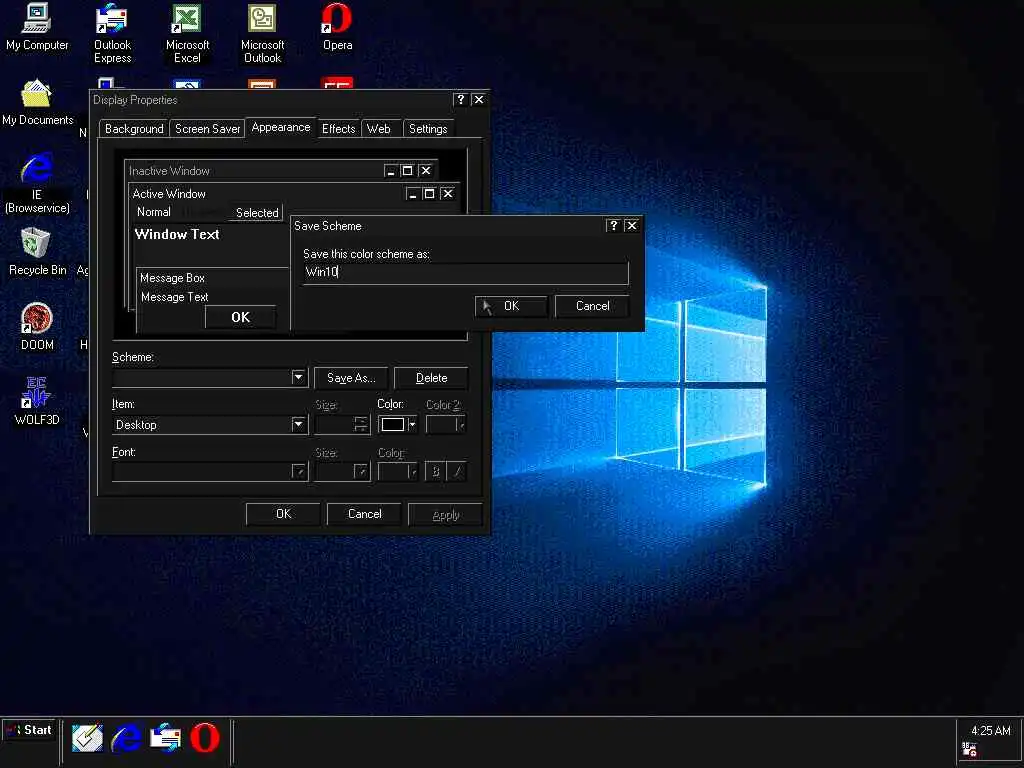Open the Color 2 dropdown

click(445, 424)
